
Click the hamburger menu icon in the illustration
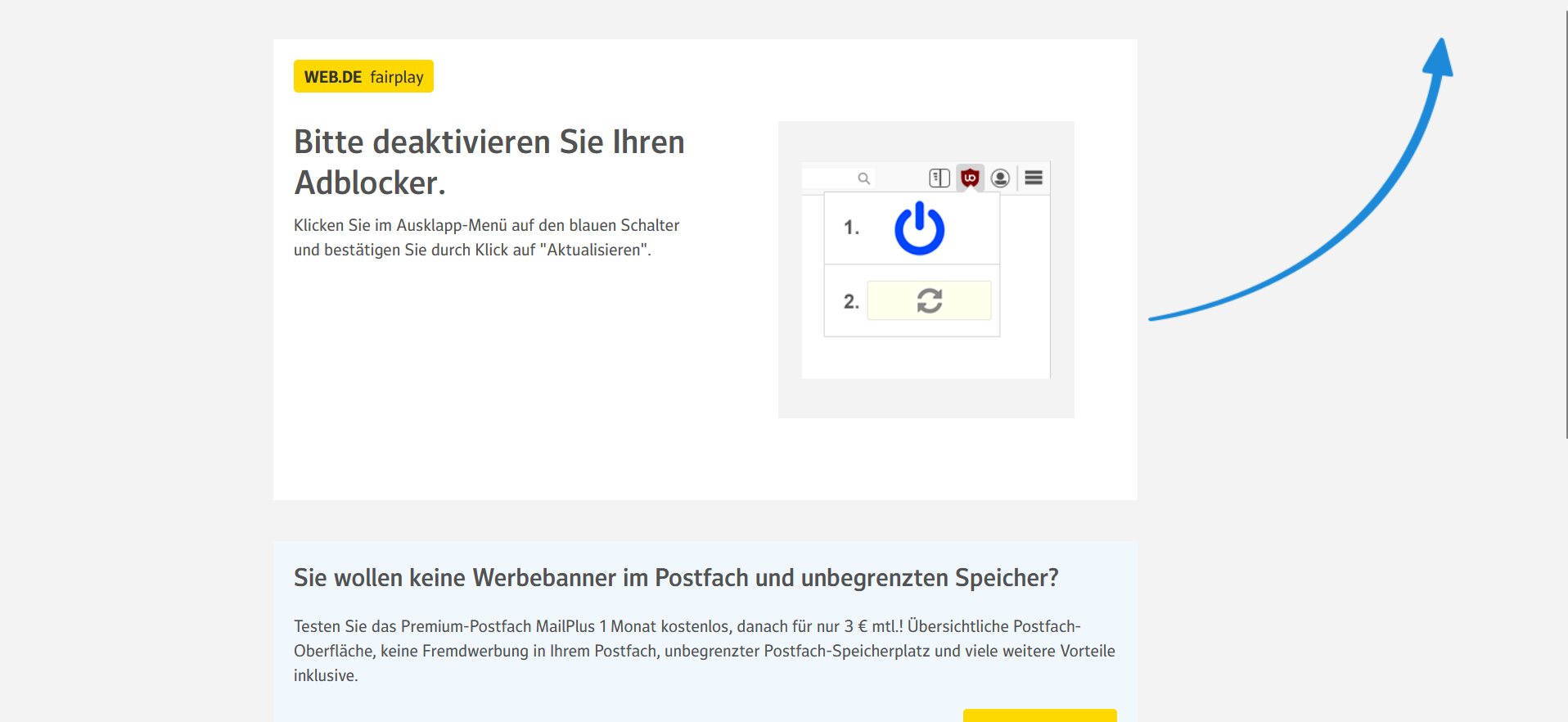pos(1034,178)
